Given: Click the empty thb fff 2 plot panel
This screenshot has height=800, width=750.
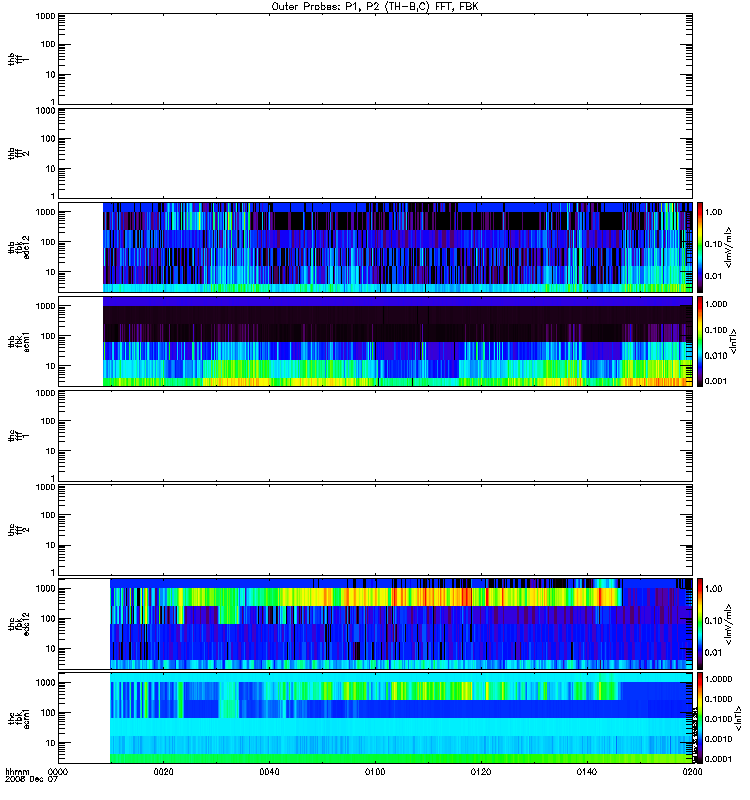Looking at the screenshot, I should [375, 153].
